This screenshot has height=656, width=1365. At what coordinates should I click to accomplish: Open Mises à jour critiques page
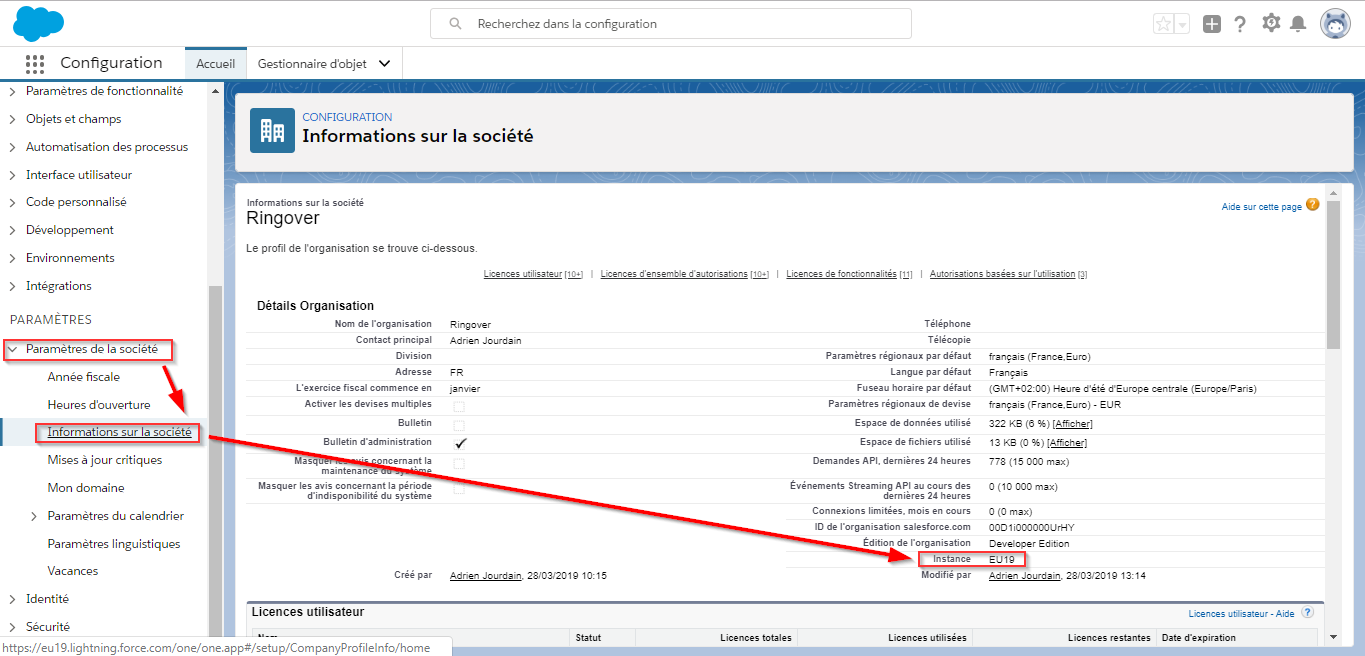(x=105, y=460)
